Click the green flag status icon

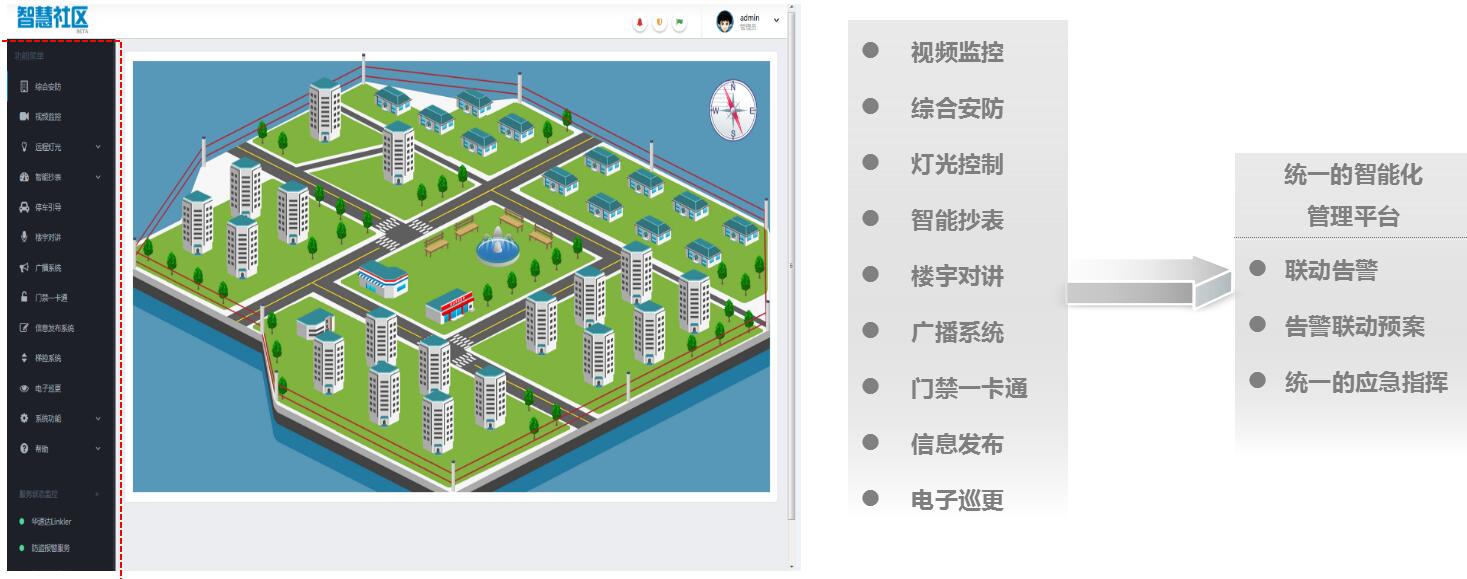678,20
